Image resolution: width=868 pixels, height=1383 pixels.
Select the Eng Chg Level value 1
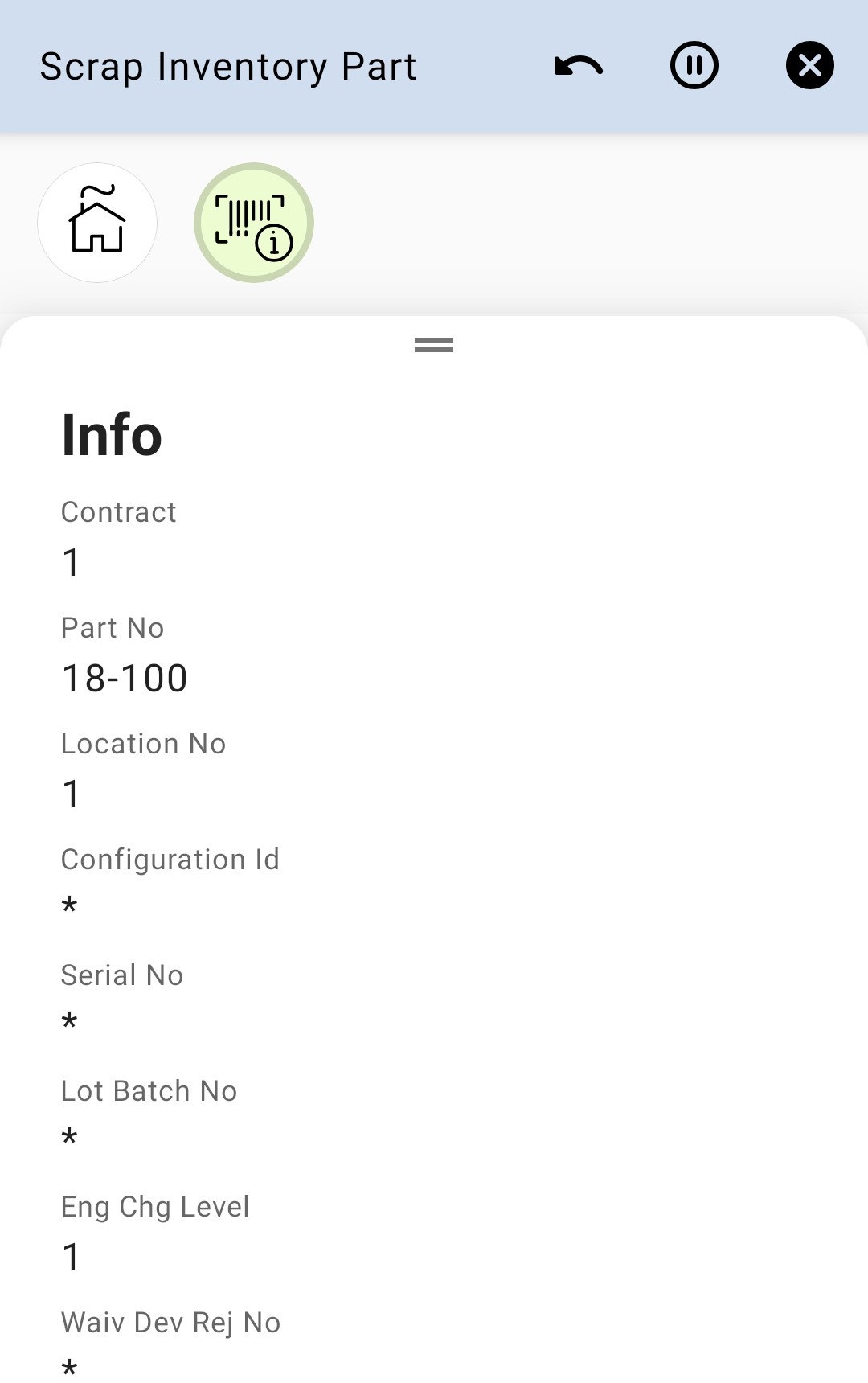pos(72,1257)
